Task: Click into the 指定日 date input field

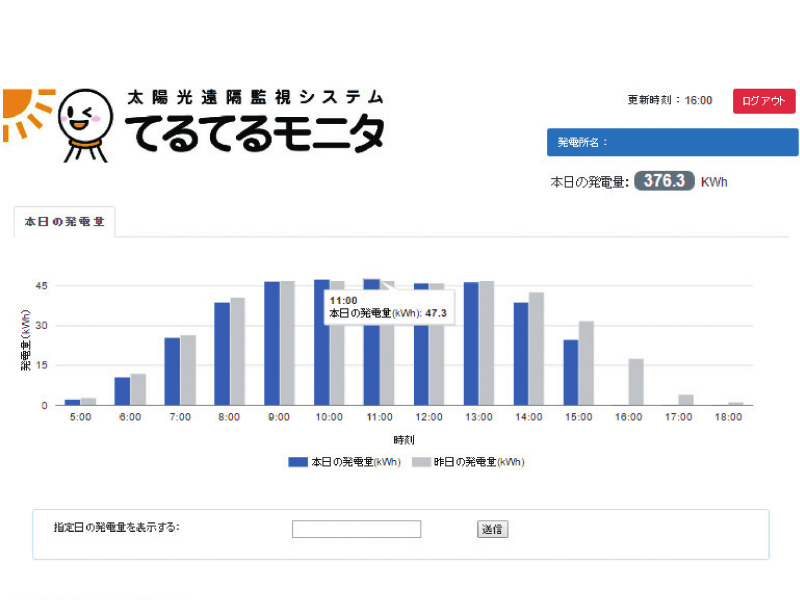Action: point(356,529)
